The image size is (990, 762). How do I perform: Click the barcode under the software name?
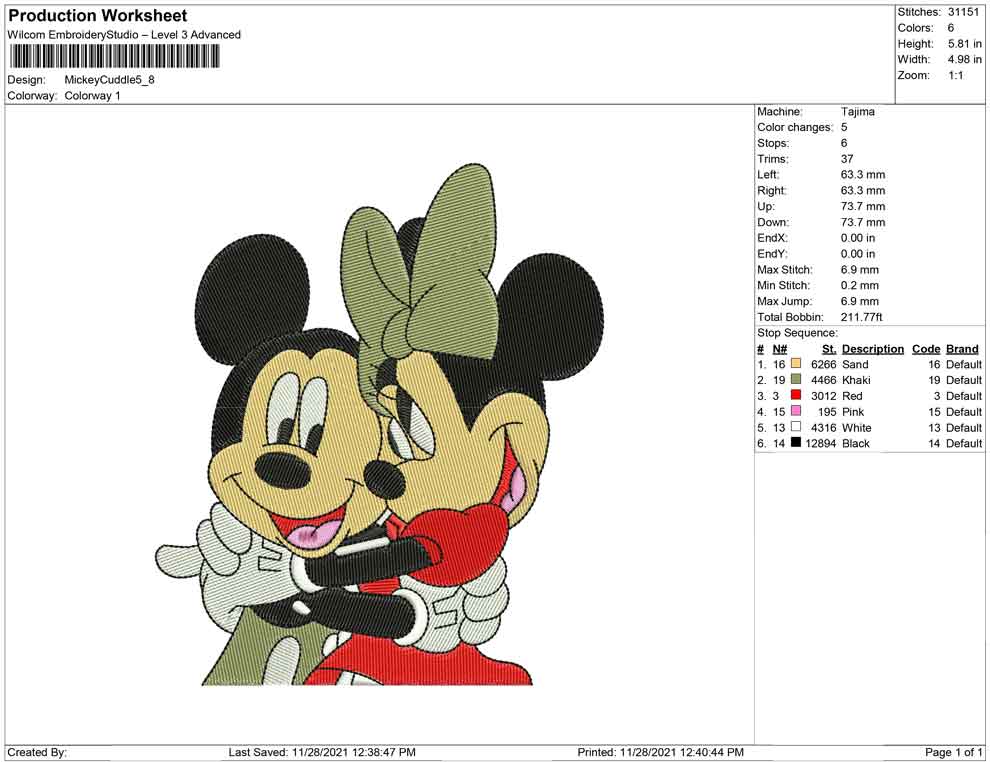114,56
